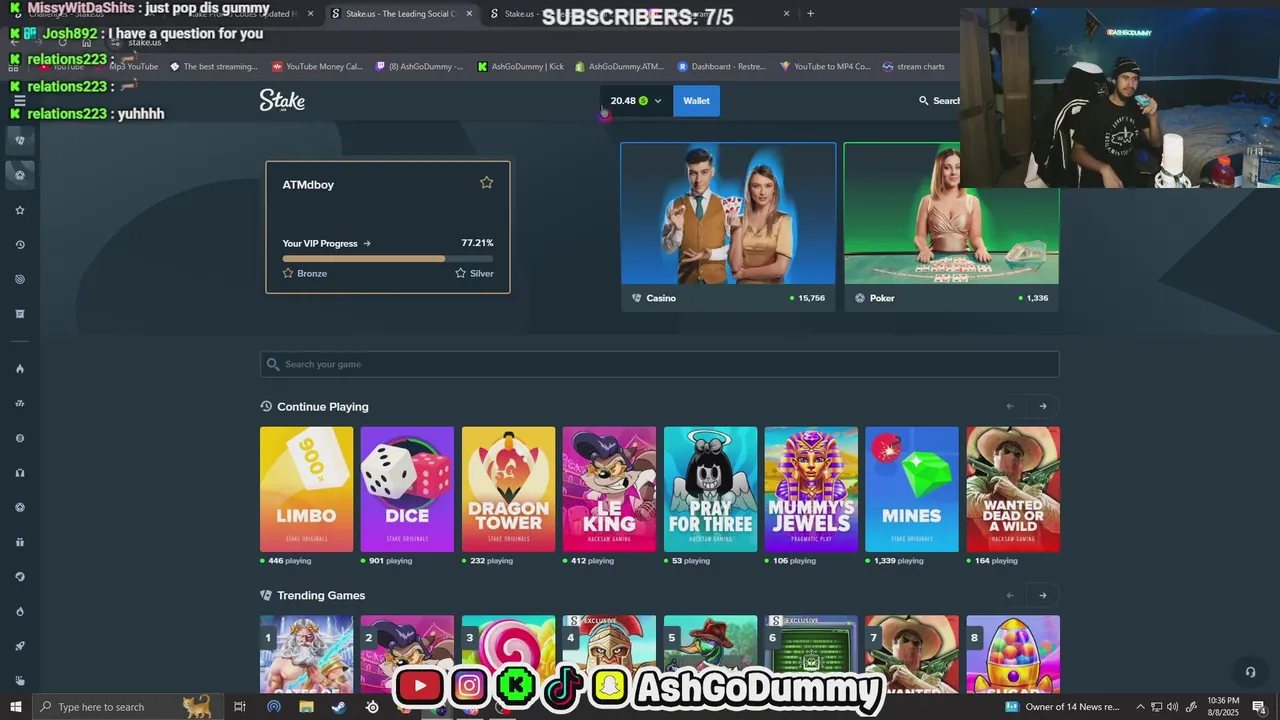Open the gift box promotions icon in sidebar
The height and width of the screenshot is (720, 1280).
[x=19, y=542]
